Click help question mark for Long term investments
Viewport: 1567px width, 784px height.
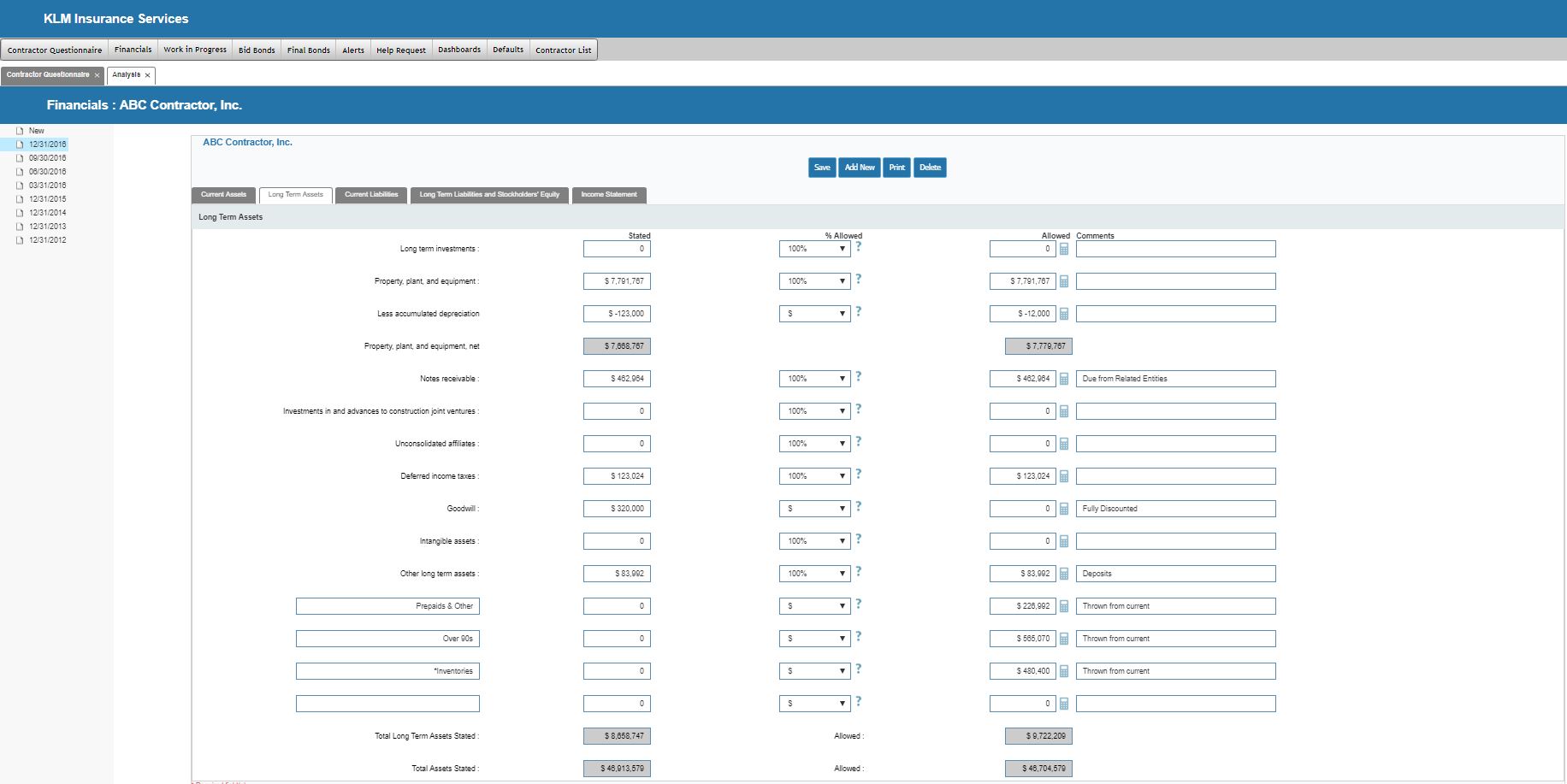coord(858,247)
